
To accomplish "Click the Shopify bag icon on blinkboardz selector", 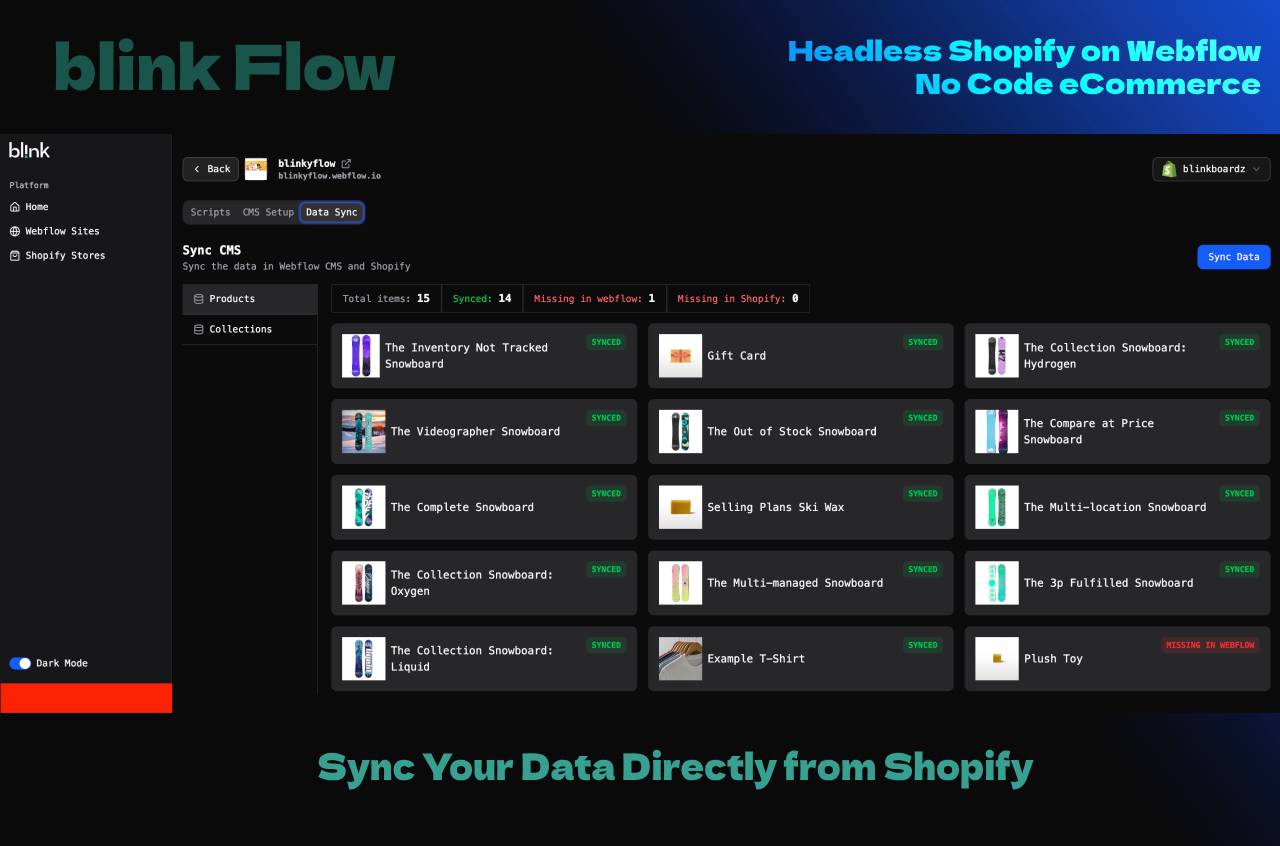I will click(x=1168, y=169).
